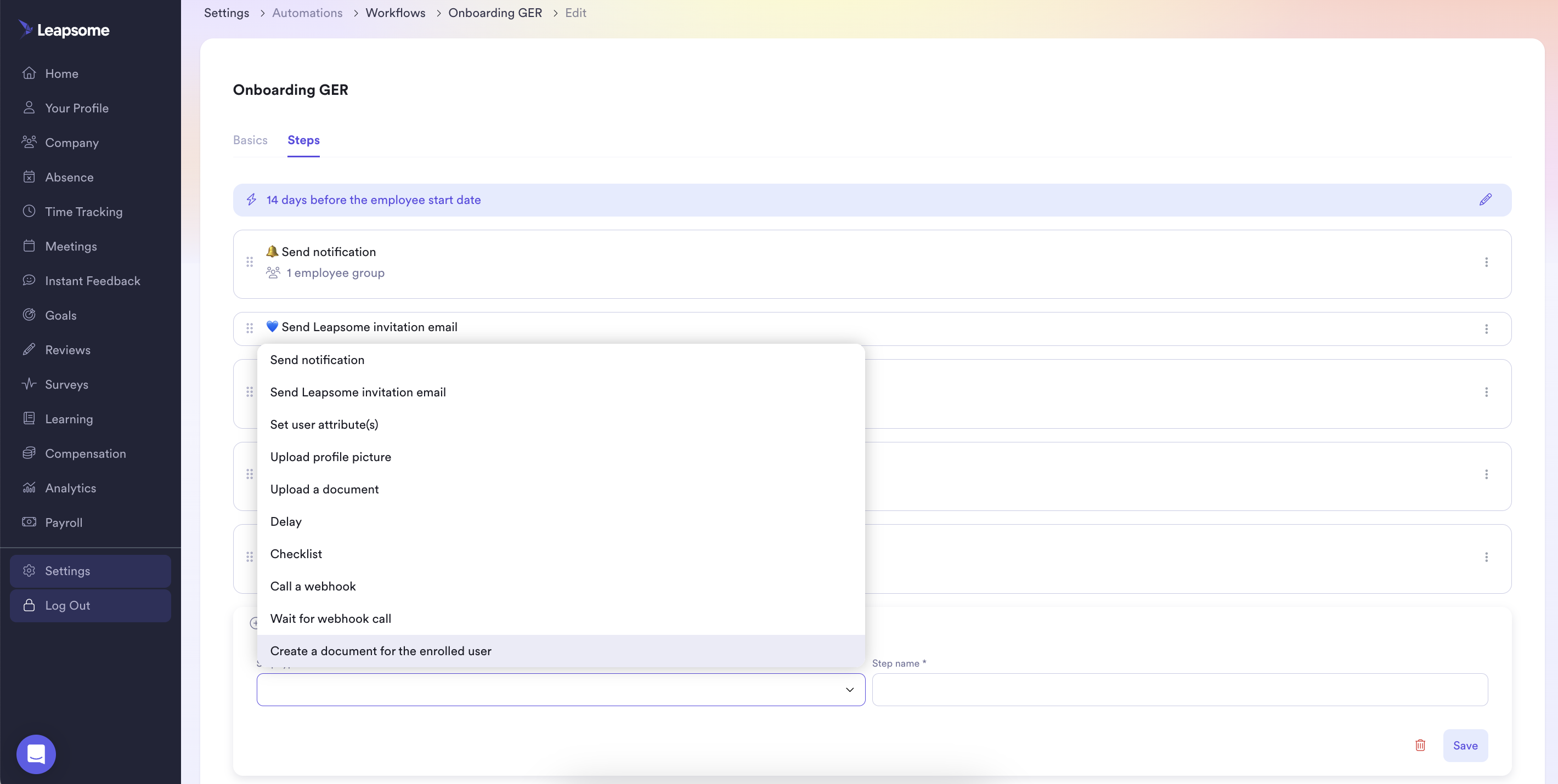Collapse the step type dropdown chevron
This screenshot has height=784, width=1558.
(x=849, y=690)
